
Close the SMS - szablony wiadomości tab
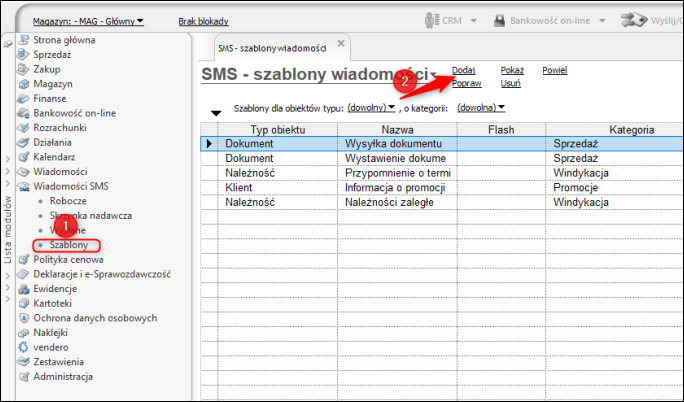(341, 43)
